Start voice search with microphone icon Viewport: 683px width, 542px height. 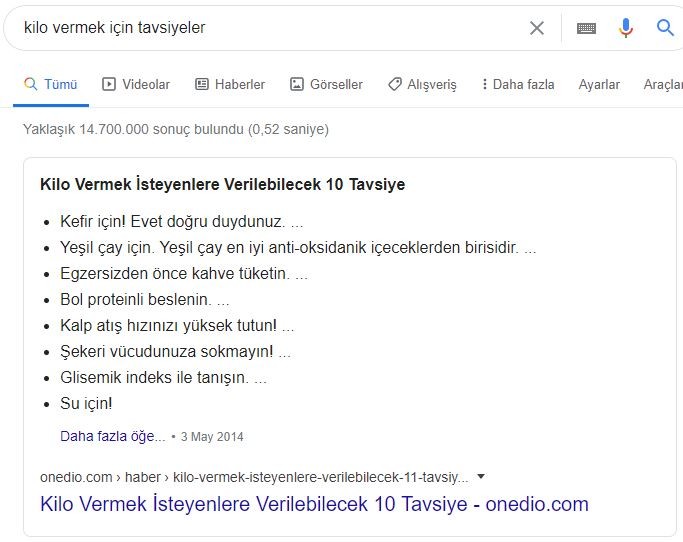626,28
